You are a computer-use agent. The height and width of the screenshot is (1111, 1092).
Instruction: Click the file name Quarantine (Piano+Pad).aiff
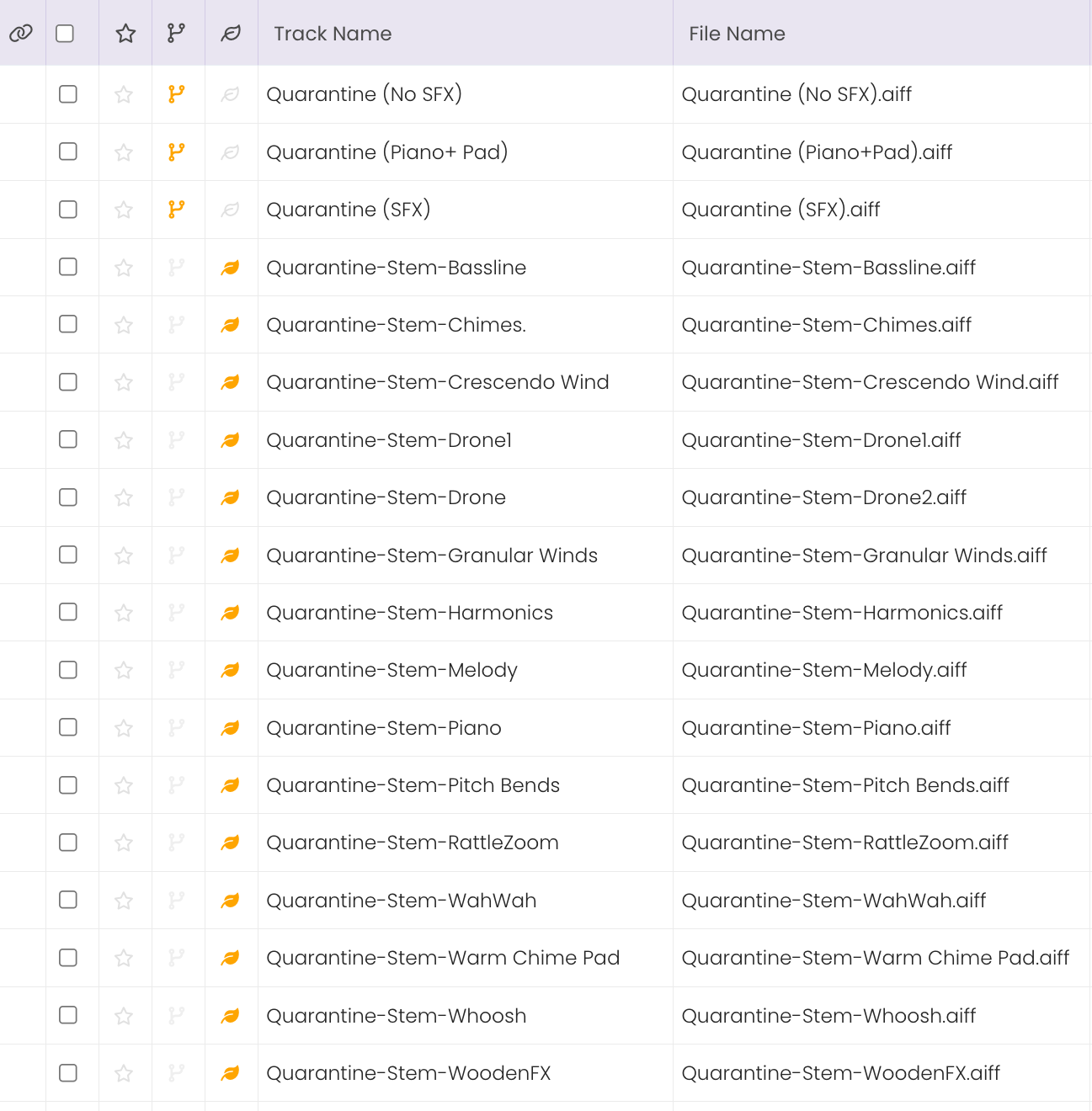pos(817,152)
